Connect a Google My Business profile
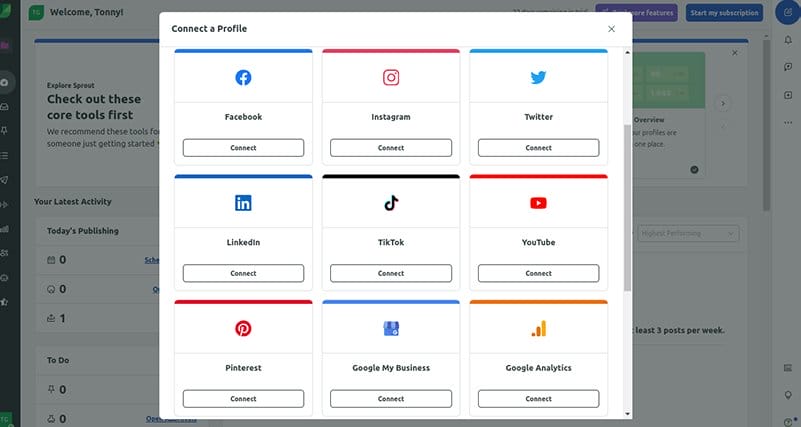This screenshot has height=427, width=801. click(x=391, y=399)
